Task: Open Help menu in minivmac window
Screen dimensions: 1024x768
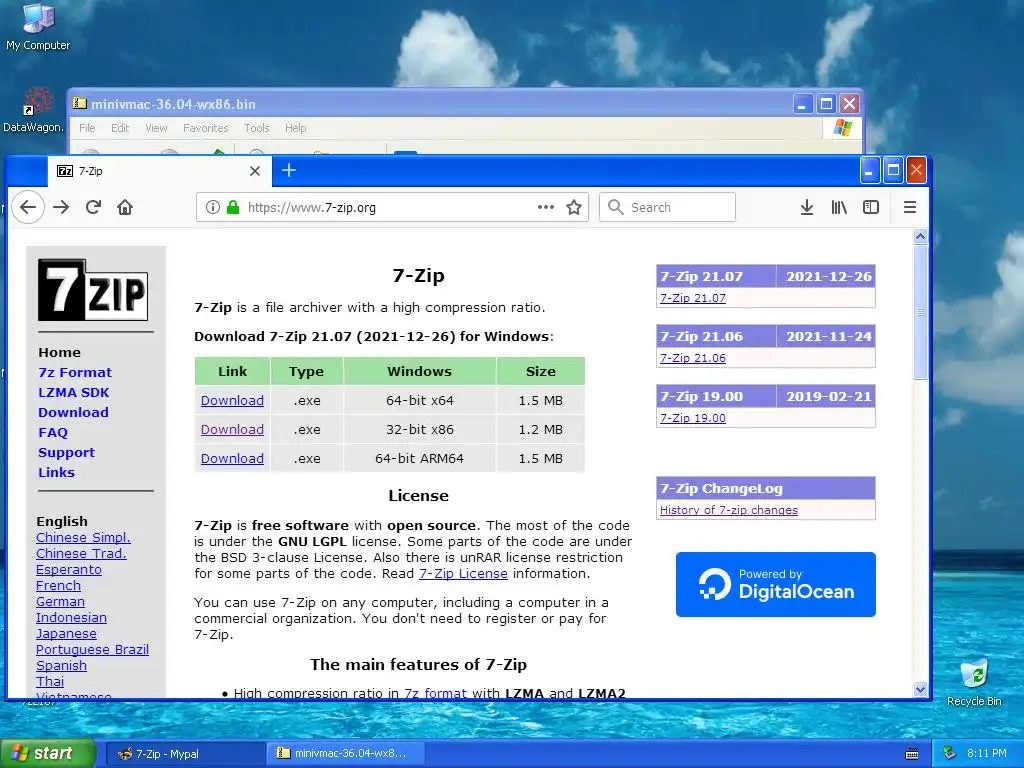Action: pos(295,128)
